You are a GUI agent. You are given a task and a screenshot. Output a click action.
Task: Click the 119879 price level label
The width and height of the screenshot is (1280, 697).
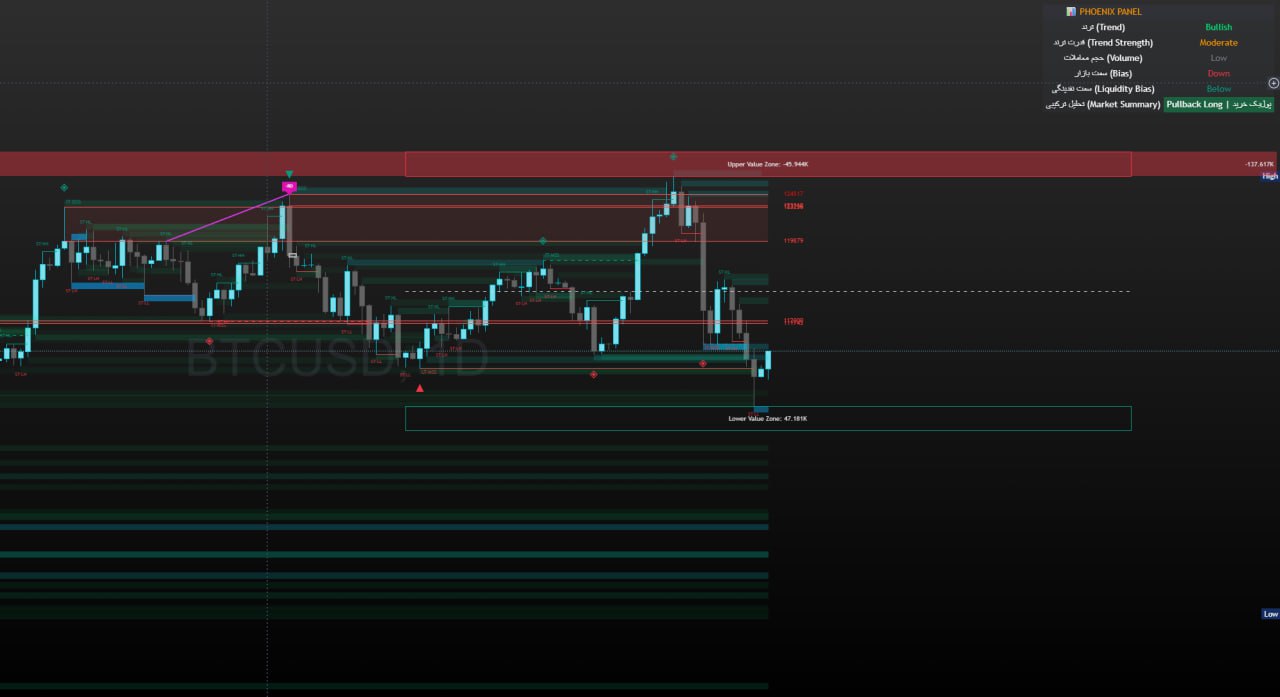coord(794,241)
